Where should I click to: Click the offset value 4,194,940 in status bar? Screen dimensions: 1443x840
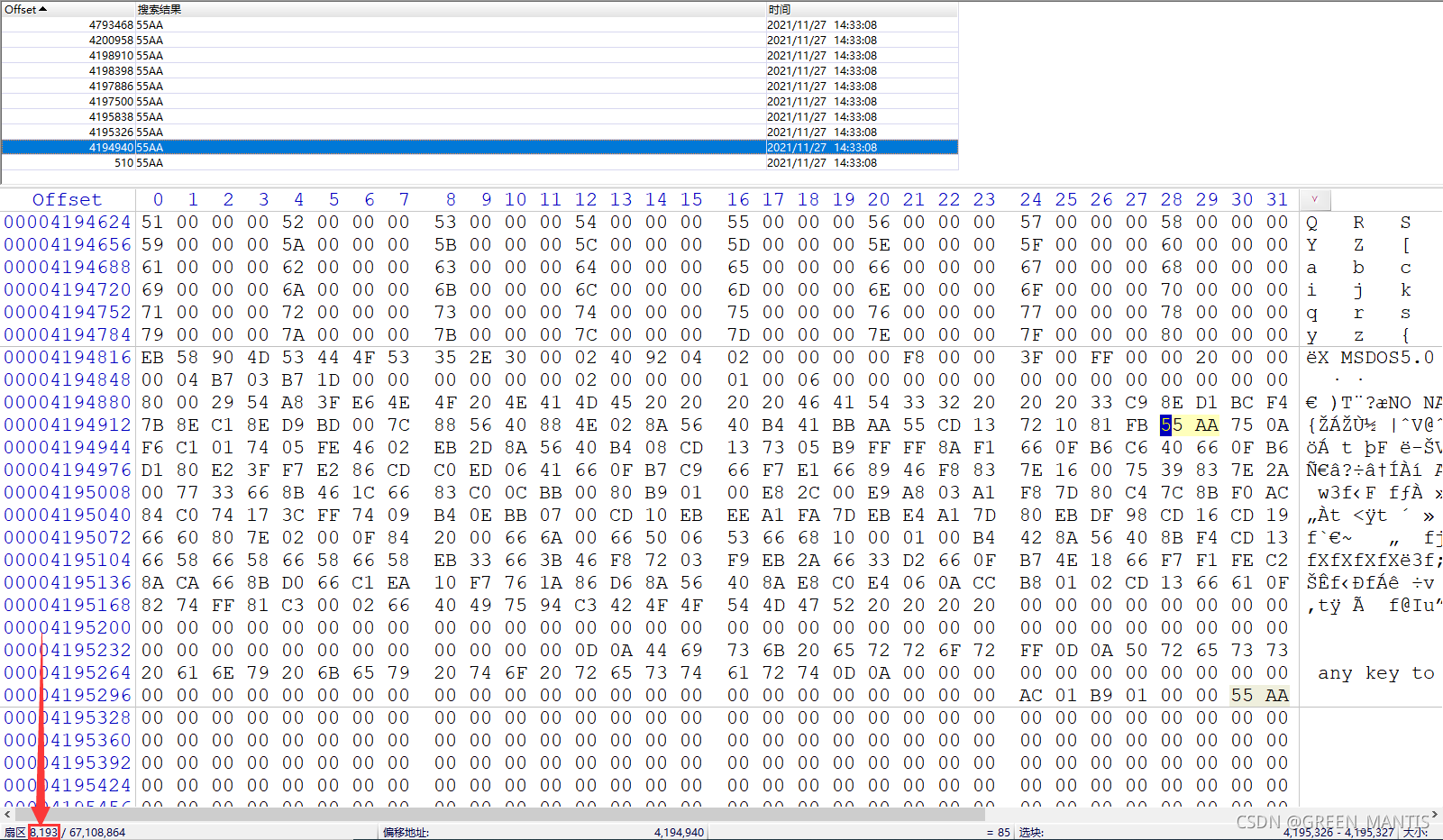[679, 832]
